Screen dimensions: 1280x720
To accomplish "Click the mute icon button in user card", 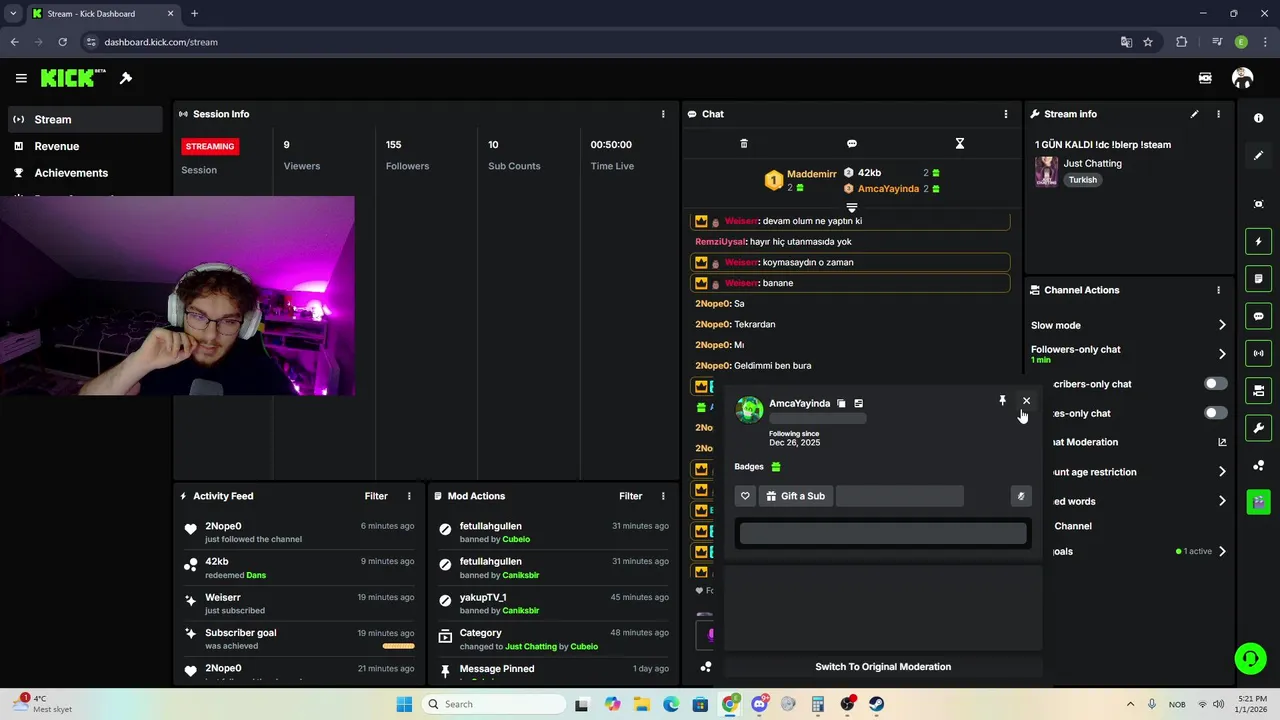I will pyautogui.click(x=1020, y=496).
